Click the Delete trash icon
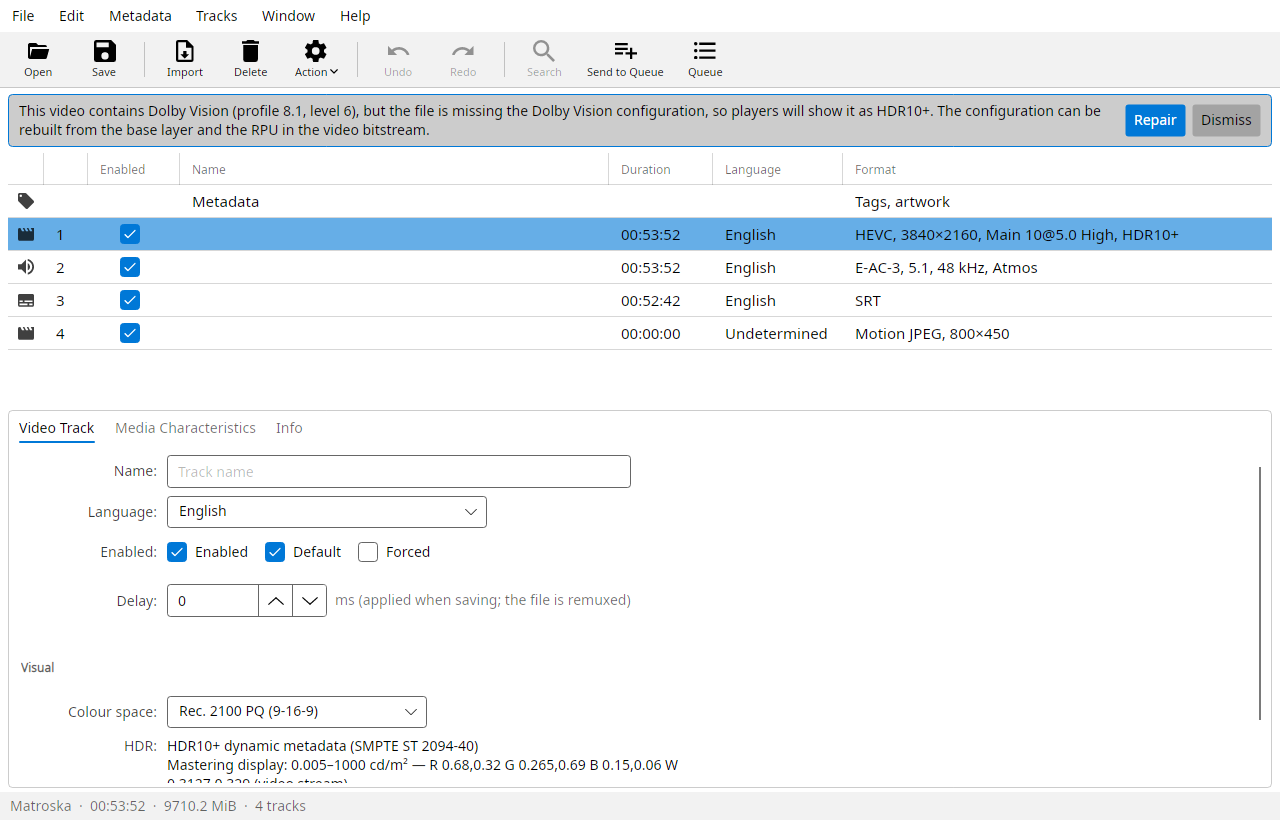The width and height of the screenshot is (1280, 820). 251,52
